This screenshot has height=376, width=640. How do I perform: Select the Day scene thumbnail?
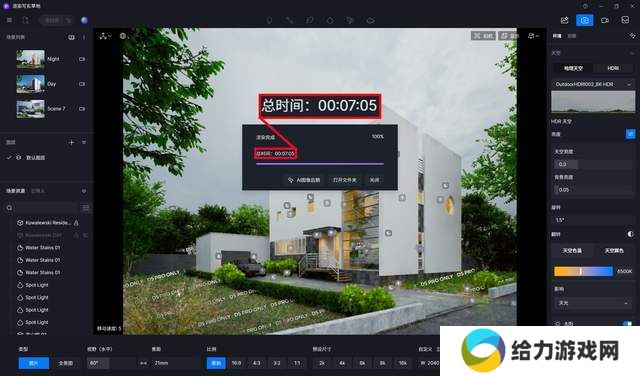30,84
